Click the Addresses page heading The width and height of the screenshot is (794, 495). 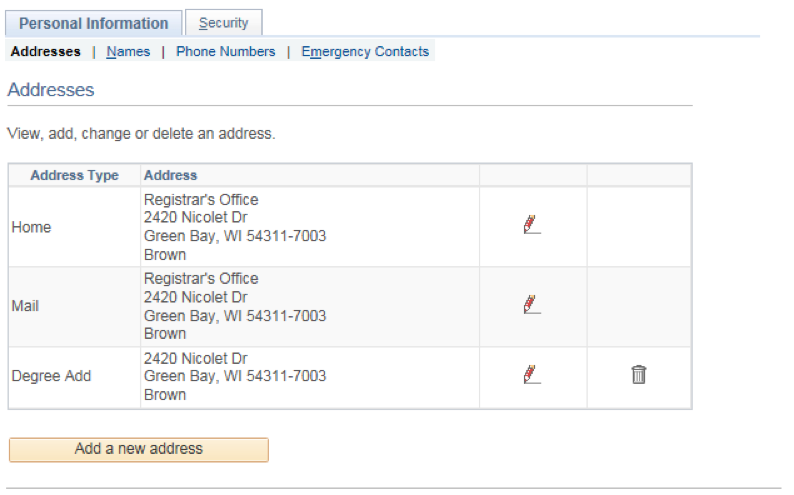coord(51,90)
